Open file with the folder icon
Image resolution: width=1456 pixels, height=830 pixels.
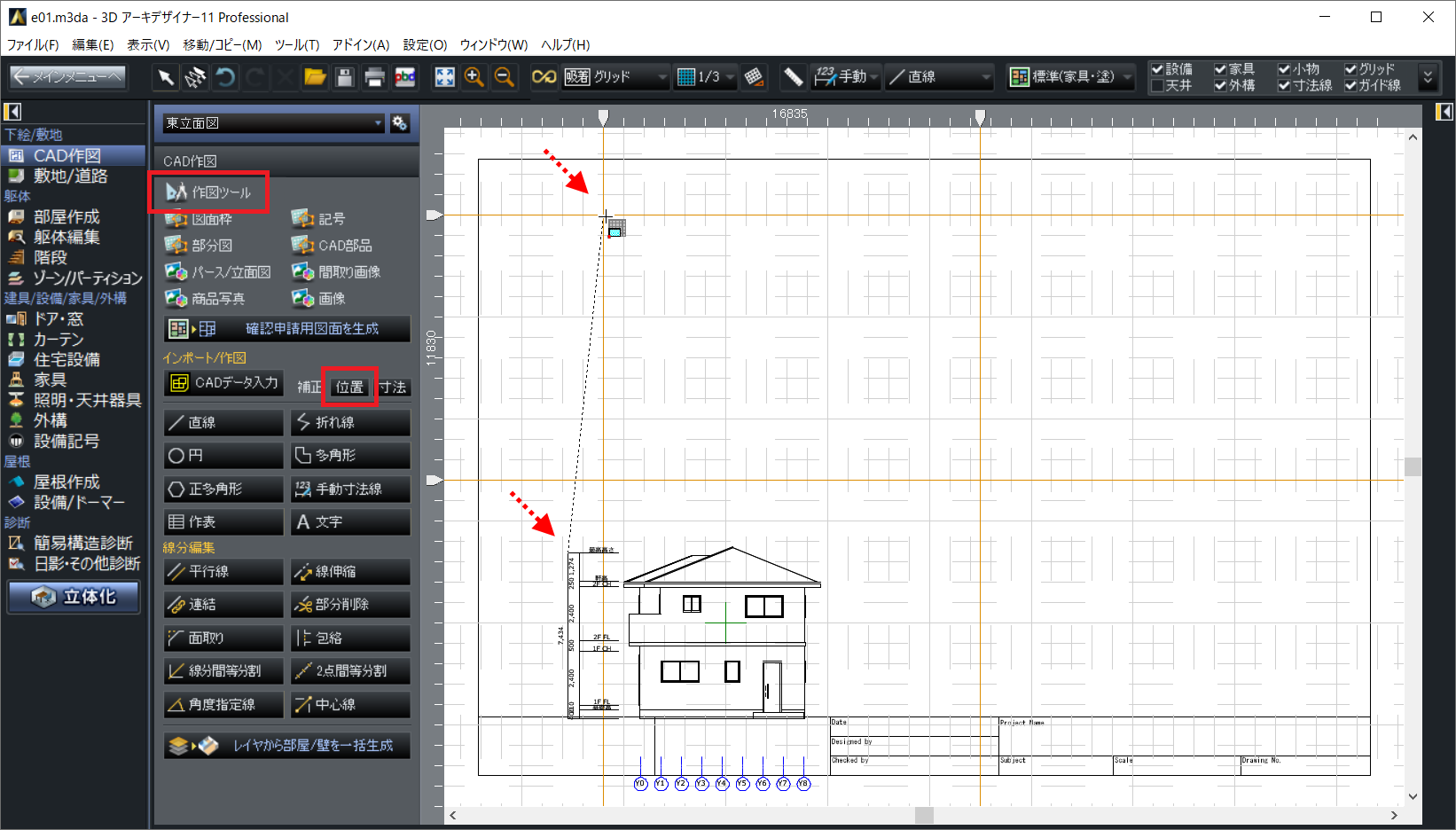click(315, 78)
